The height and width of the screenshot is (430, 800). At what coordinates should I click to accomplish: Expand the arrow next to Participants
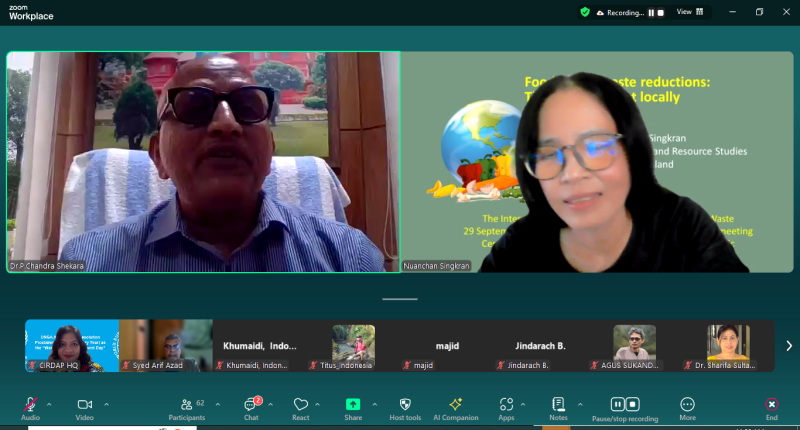(218, 404)
